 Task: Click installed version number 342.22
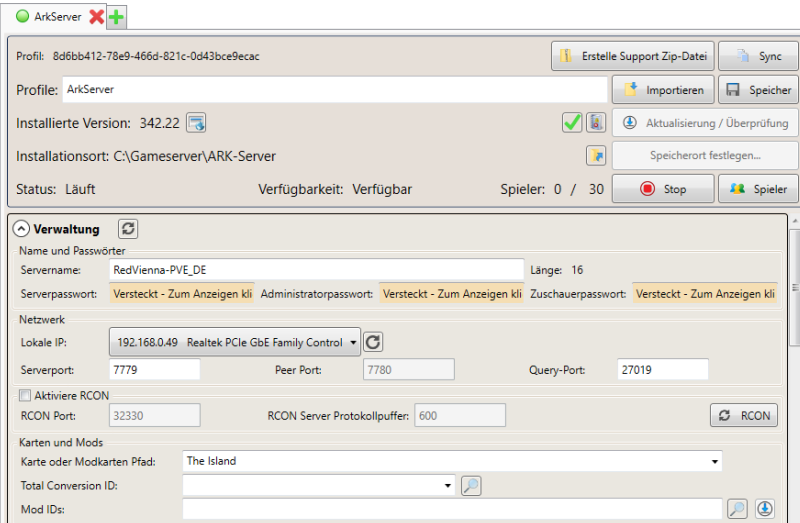click(x=160, y=123)
